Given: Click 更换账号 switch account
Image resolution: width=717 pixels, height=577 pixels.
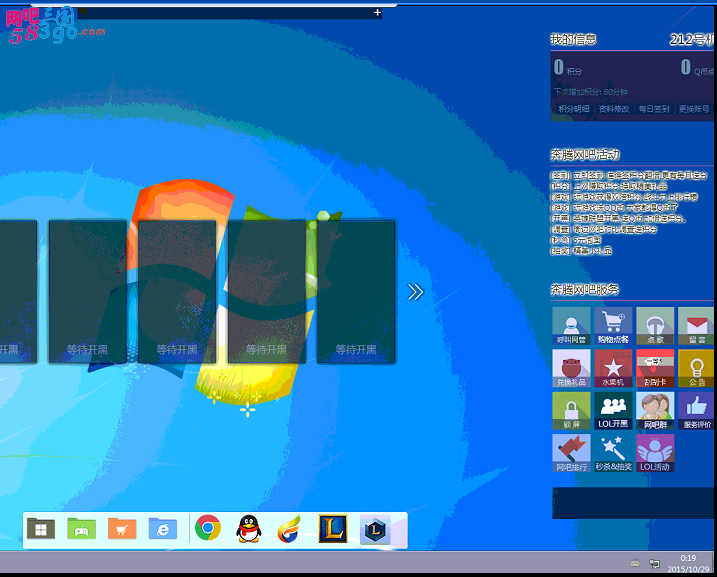Looking at the screenshot, I should coord(694,109).
